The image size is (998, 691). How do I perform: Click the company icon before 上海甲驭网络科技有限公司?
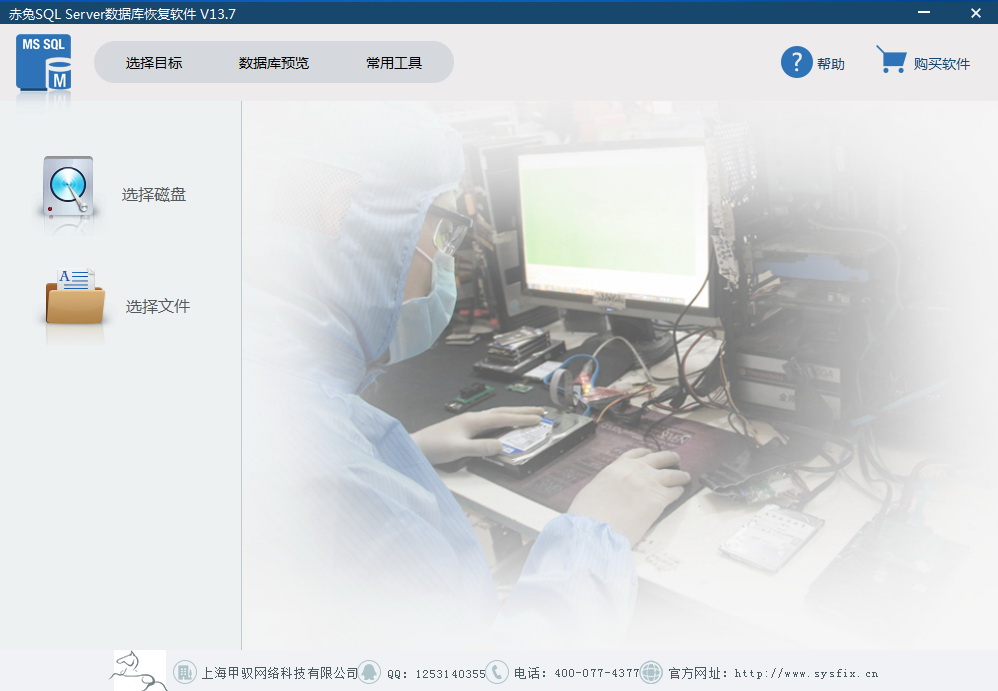coord(185,673)
